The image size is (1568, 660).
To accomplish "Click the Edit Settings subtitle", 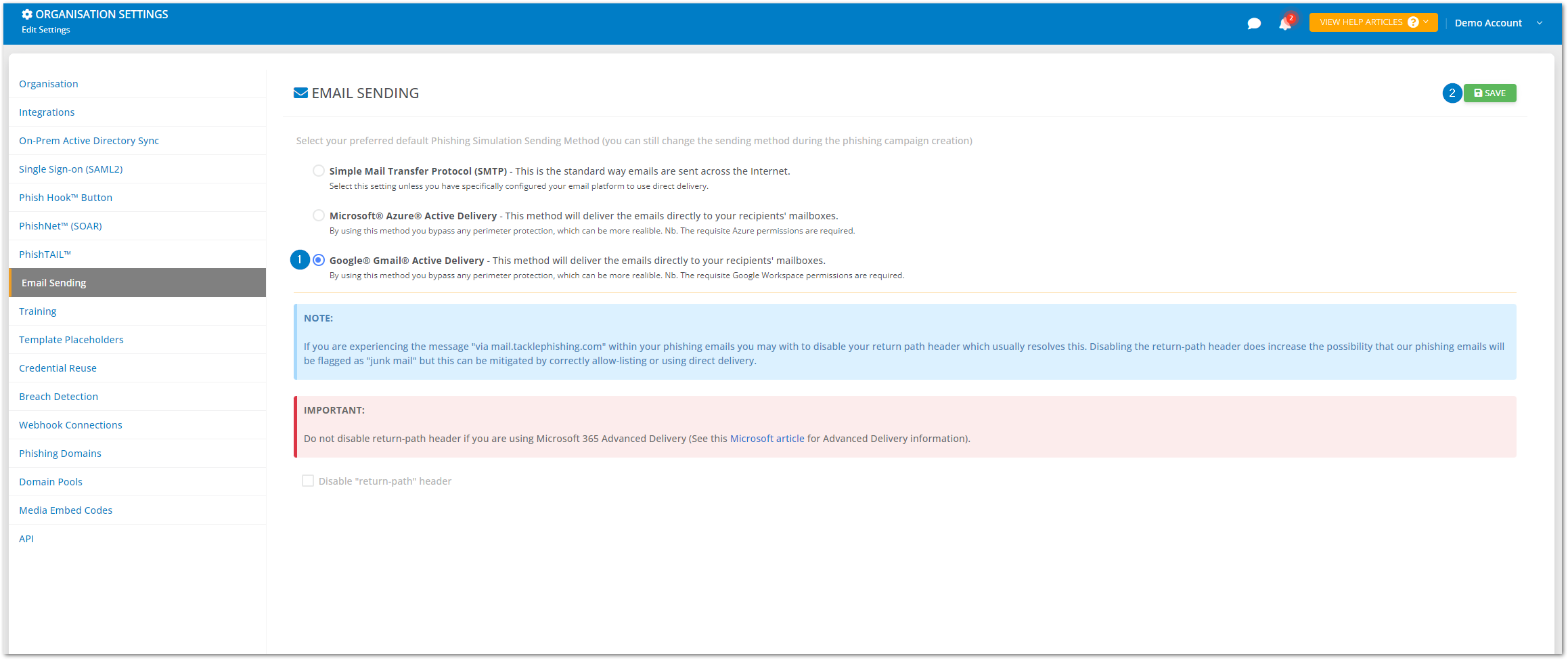I will click(x=46, y=30).
